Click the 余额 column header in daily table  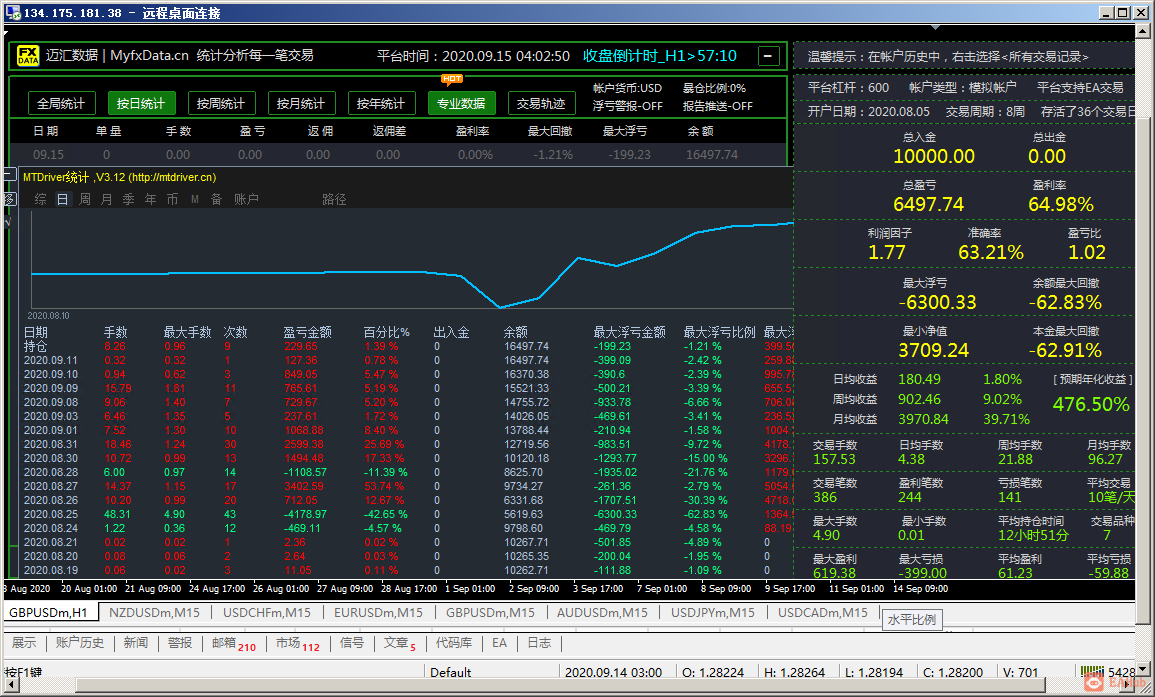coord(516,332)
